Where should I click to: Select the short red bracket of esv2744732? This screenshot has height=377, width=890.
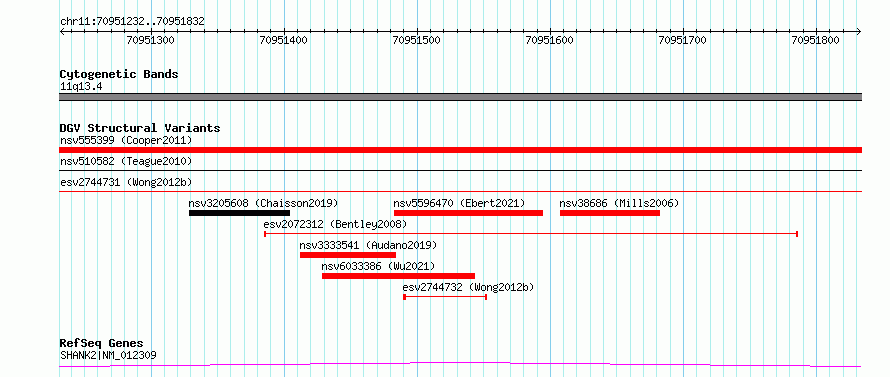pyautogui.click(x=445, y=297)
